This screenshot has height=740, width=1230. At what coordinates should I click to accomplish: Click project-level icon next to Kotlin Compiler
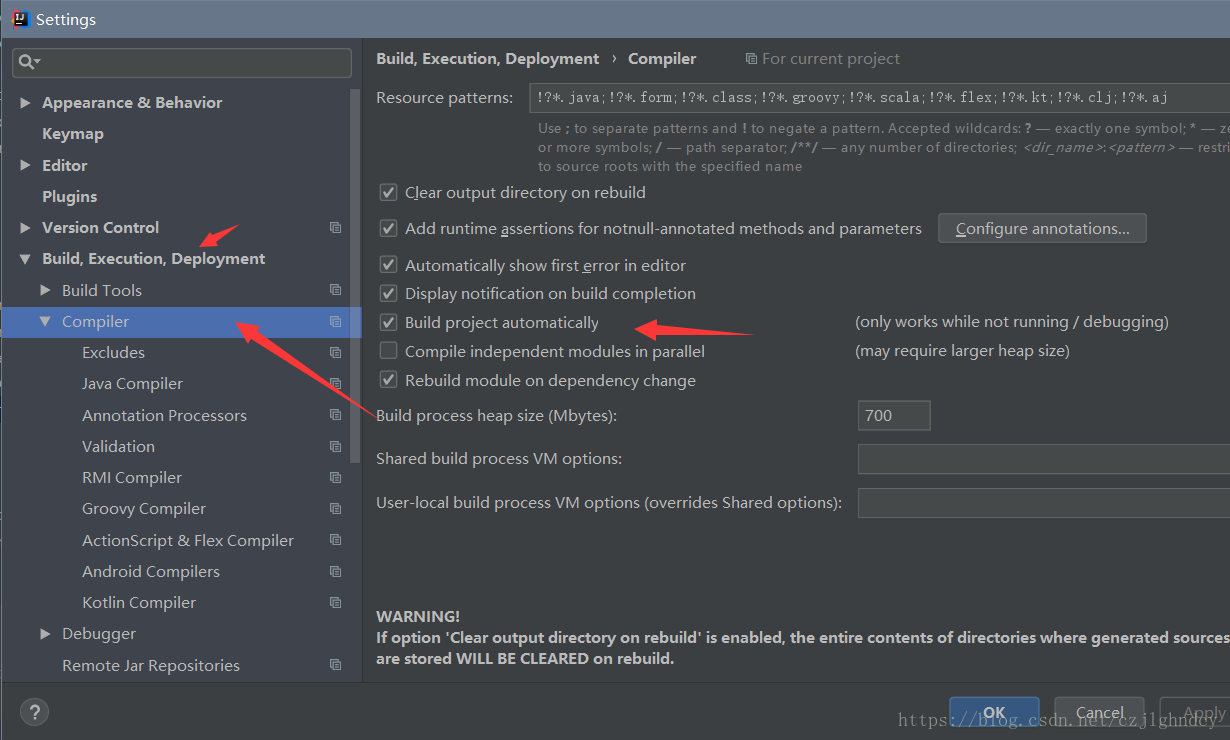335,603
